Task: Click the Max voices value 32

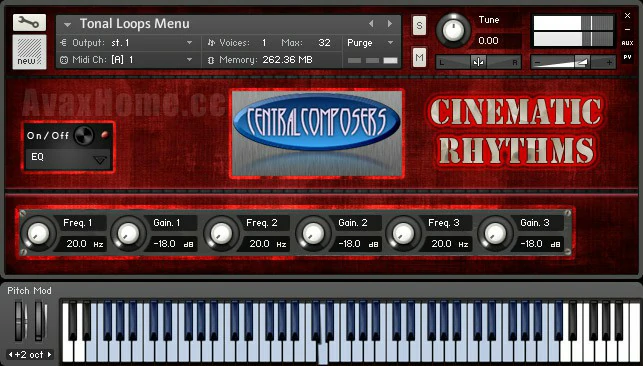Action: (324, 43)
